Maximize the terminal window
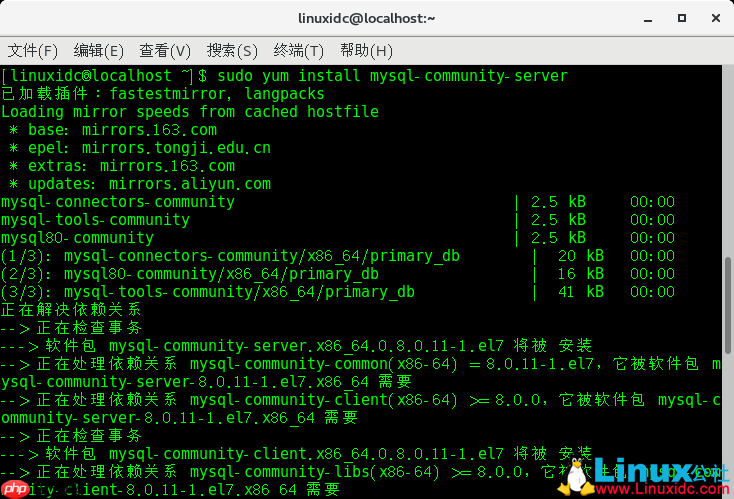This screenshot has width=734, height=499. click(x=682, y=18)
